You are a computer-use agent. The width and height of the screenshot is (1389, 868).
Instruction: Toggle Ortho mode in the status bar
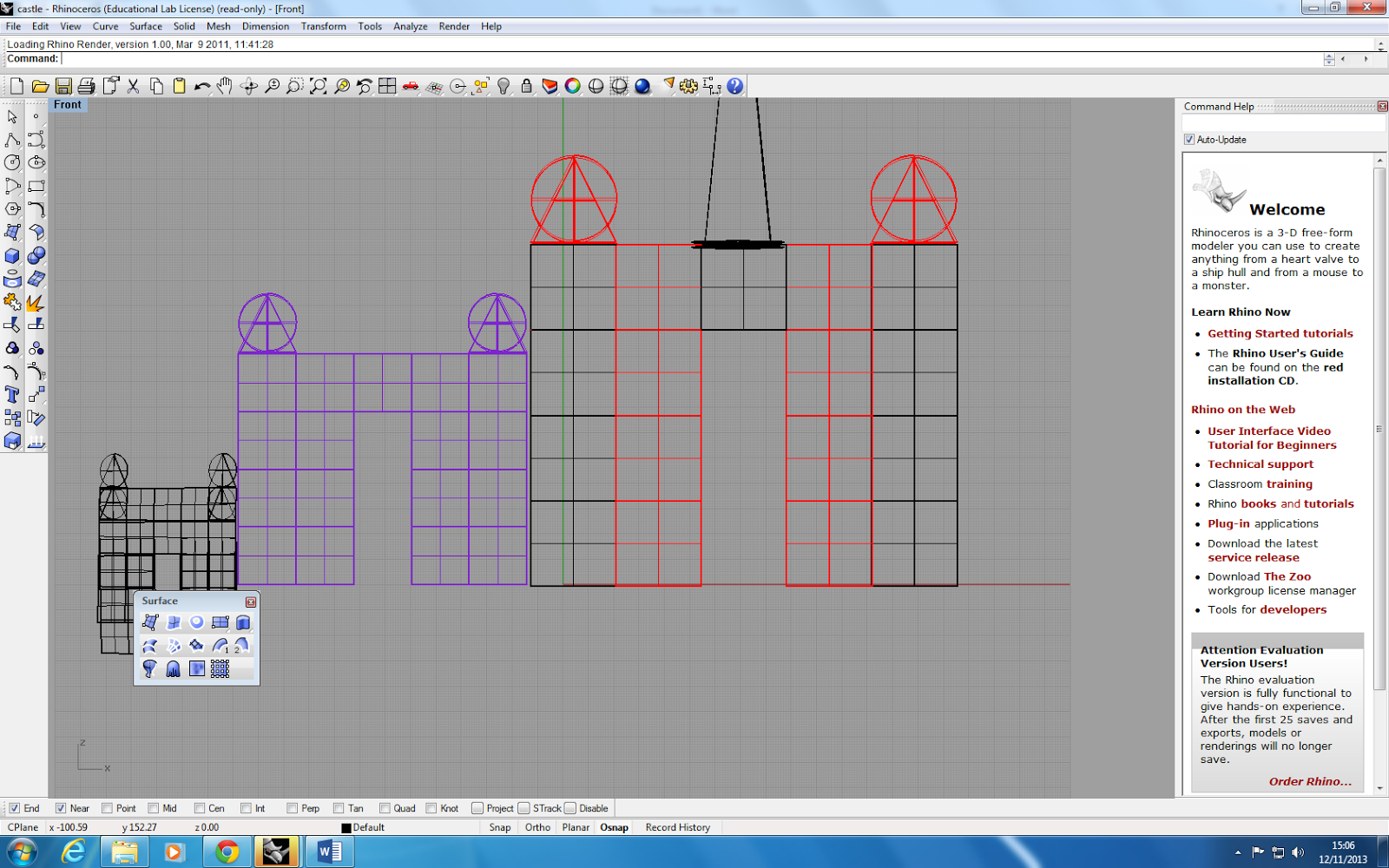click(x=537, y=827)
